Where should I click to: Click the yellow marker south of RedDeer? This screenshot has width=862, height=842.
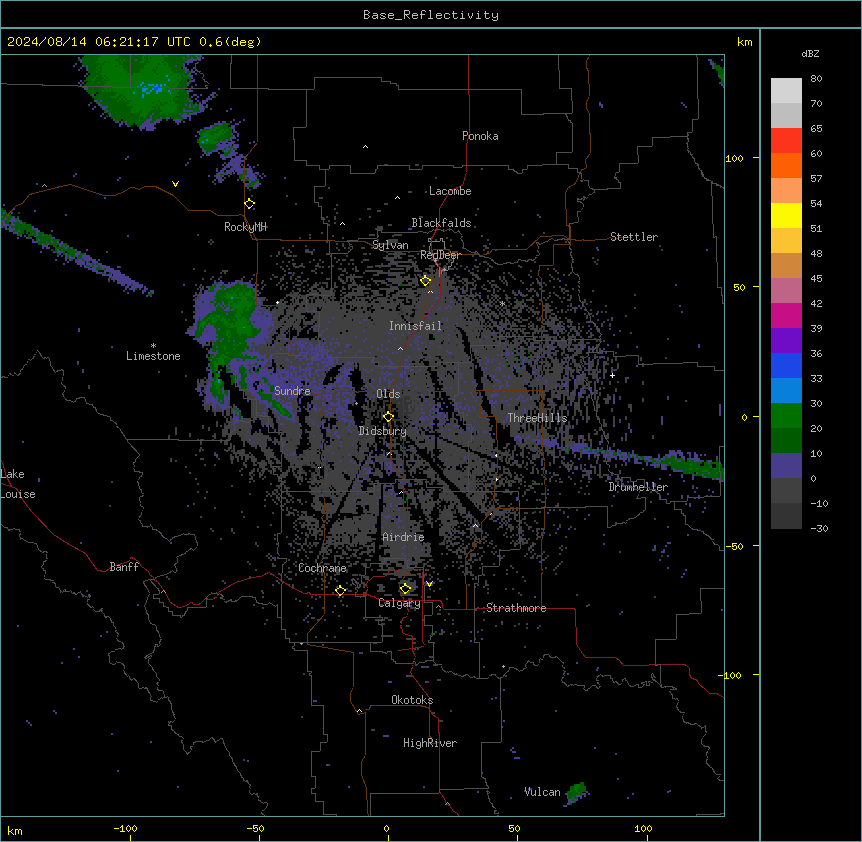click(x=426, y=281)
